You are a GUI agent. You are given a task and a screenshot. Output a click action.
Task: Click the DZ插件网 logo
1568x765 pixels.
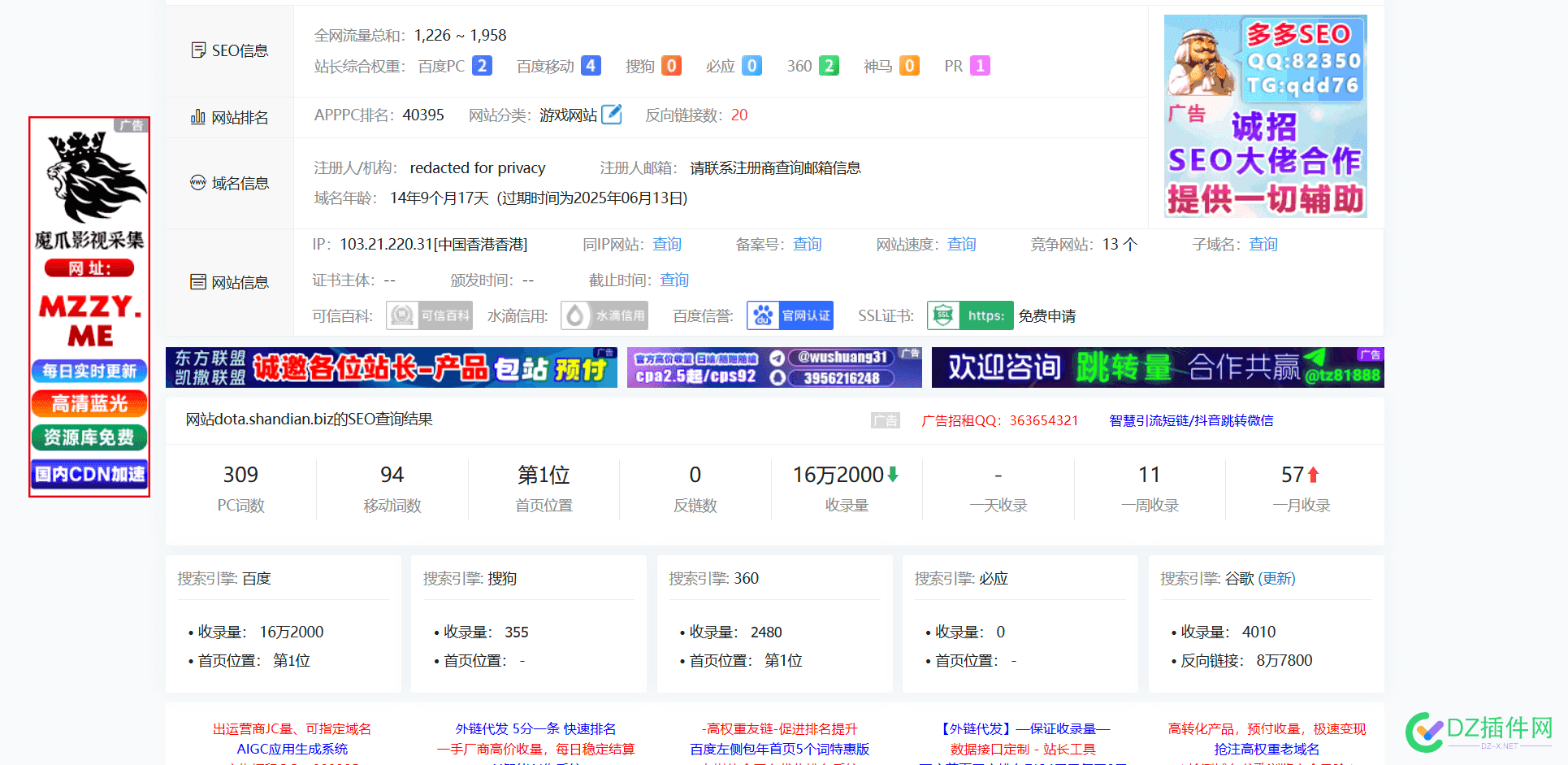coord(1479,732)
